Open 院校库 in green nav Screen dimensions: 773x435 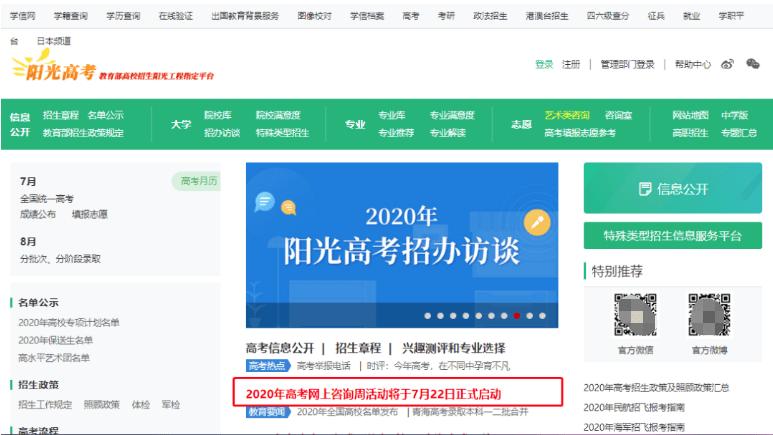[217, 115]
